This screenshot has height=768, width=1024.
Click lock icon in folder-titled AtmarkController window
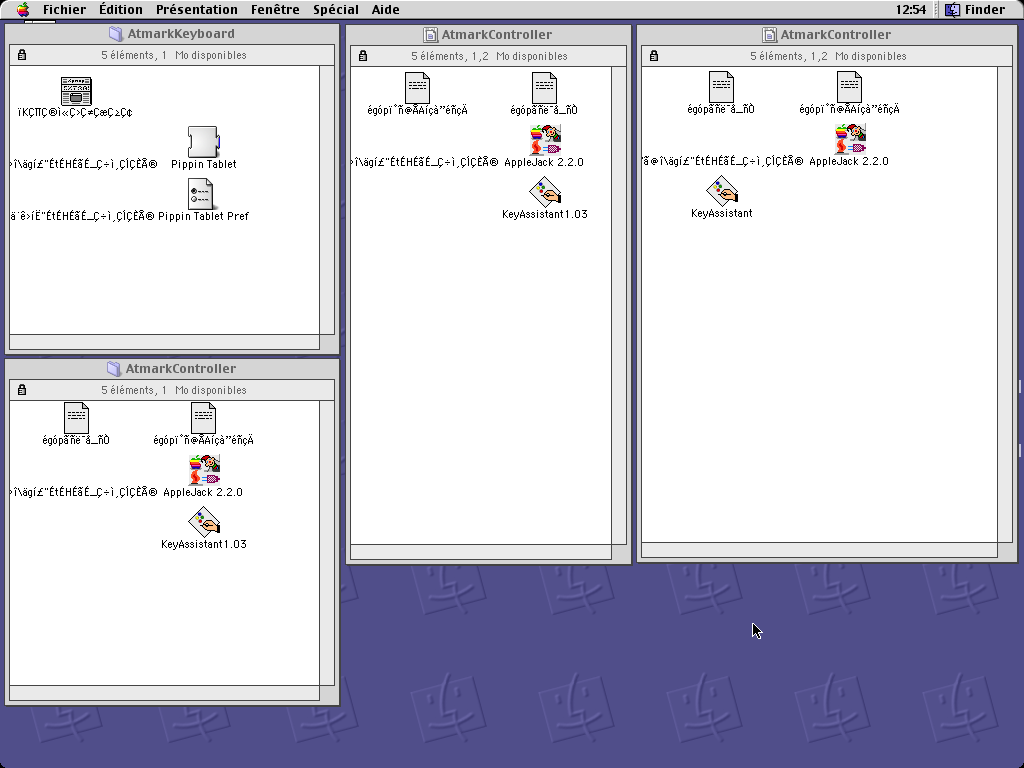point(22,390)
